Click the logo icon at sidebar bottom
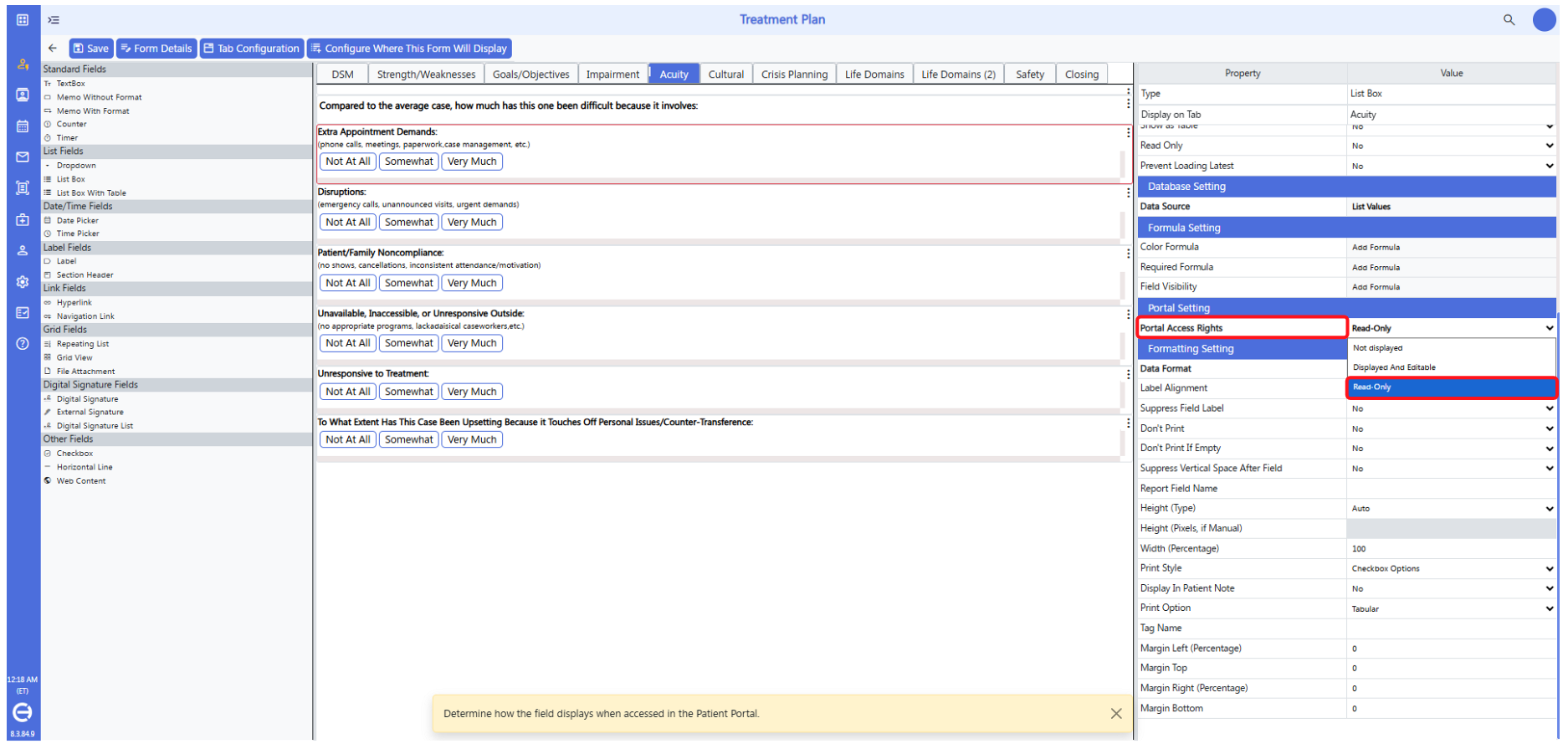Viewport: 1568px width, 749px height. tap(23, 712)
